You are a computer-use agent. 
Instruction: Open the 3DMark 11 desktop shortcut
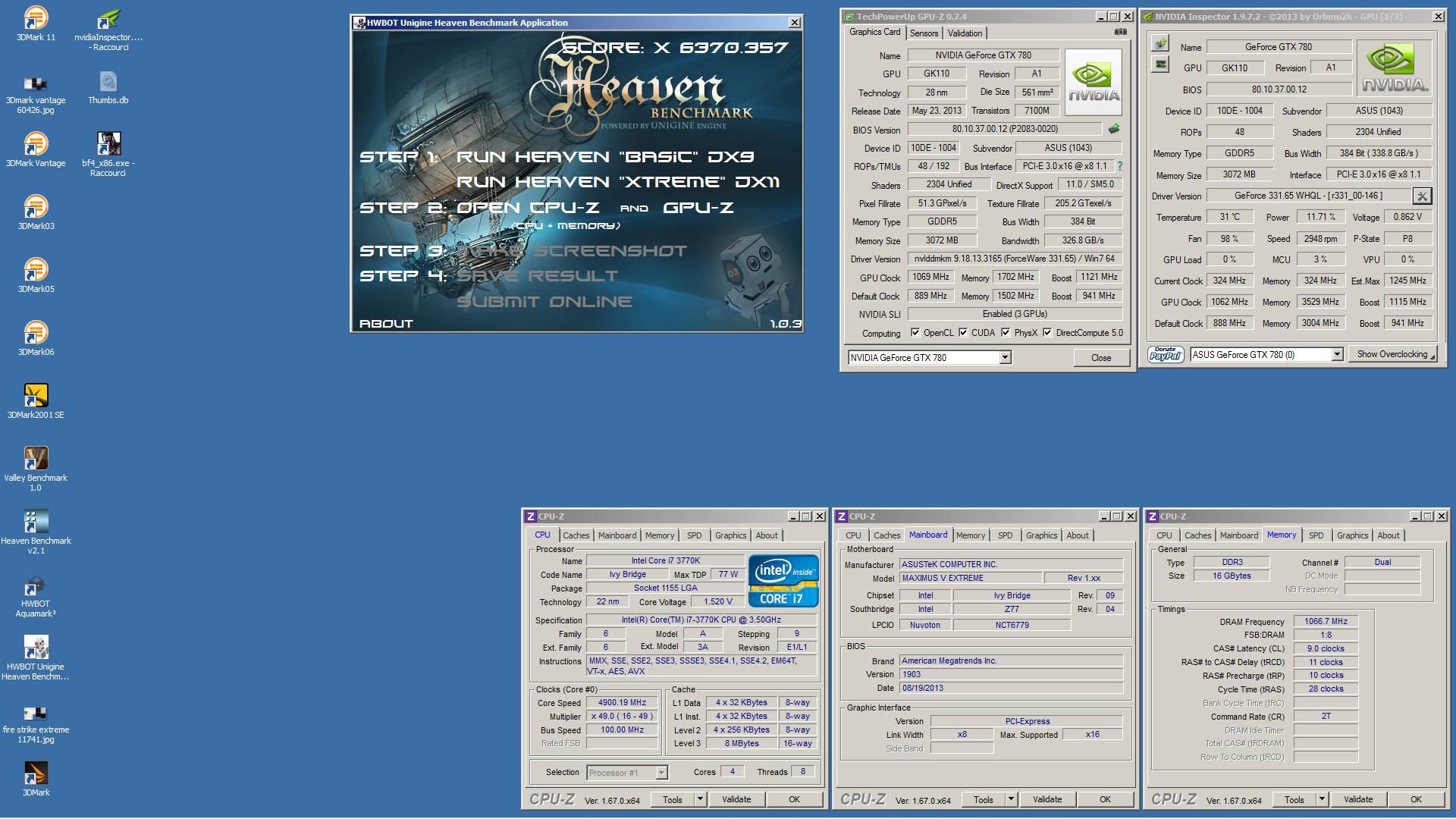click(36, 23)
